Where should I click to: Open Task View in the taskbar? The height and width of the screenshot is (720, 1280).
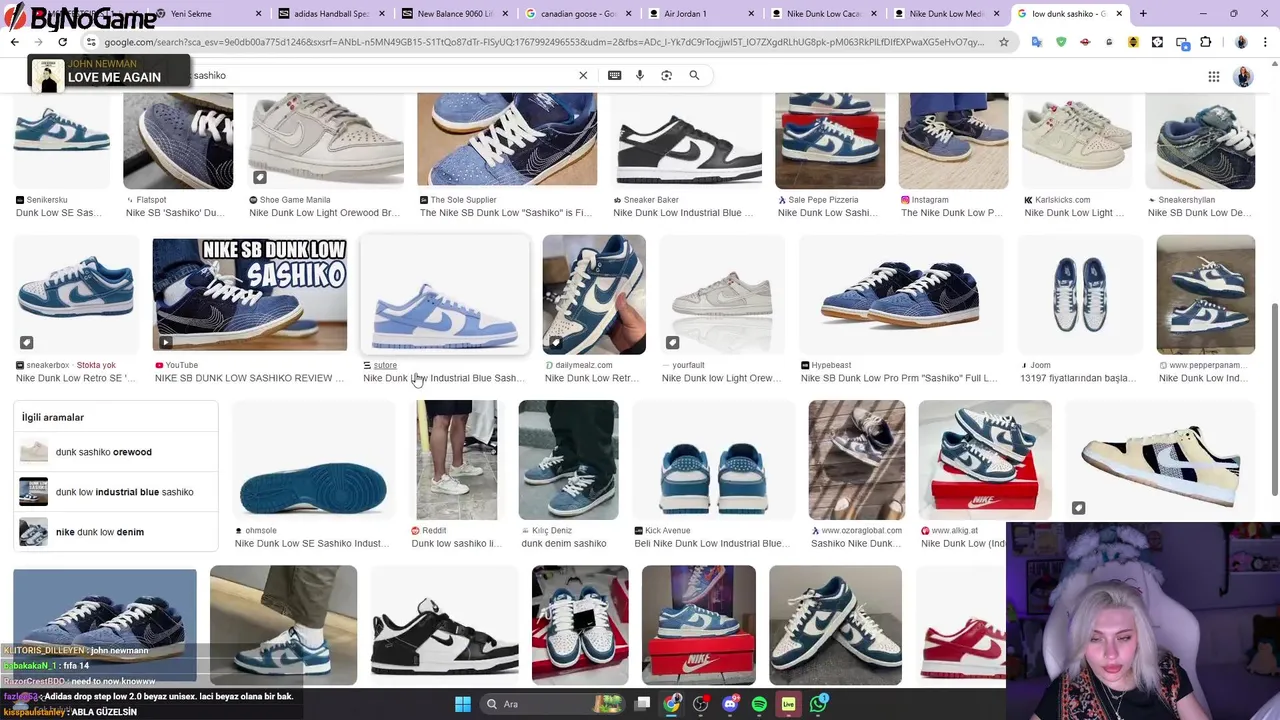pos(643,704)
